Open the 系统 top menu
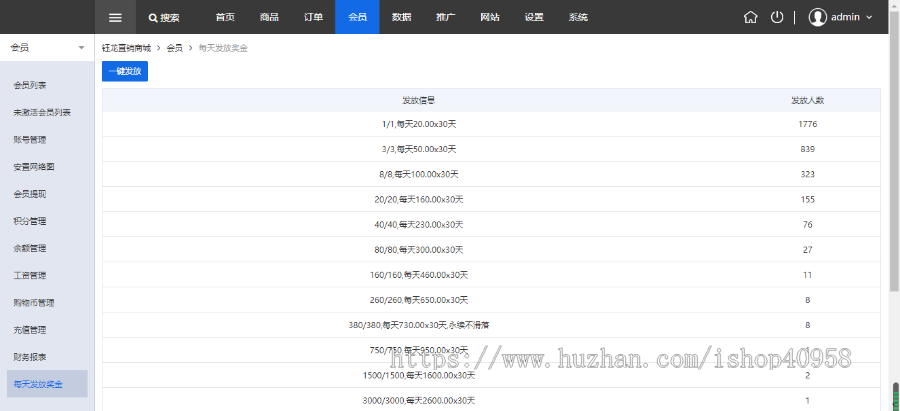900x411 pixels. (578, 17)
